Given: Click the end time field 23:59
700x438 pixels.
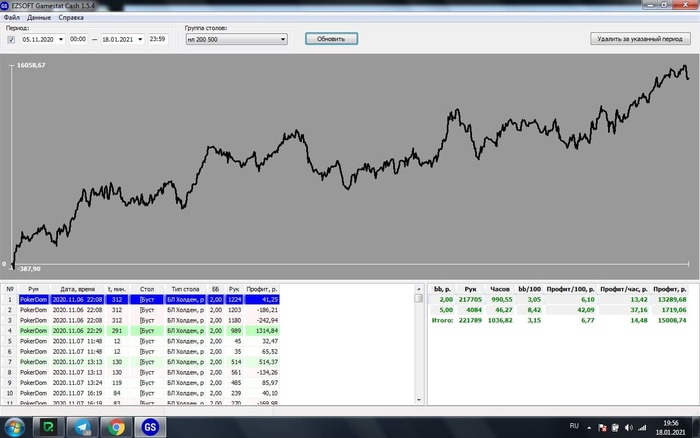Looking at the screenshot, I should click(158, 39).
